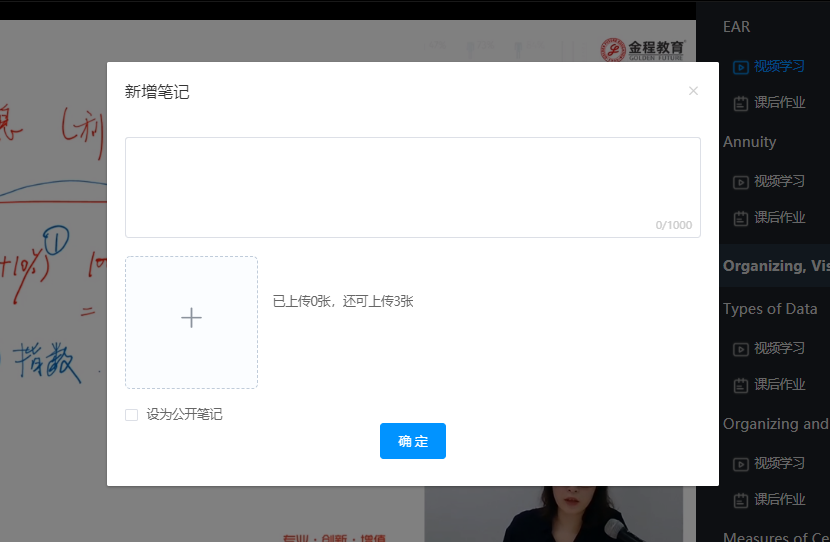Enable the 设为公开笔记 checkbox

pyautogui.click(x=131, y=415)
